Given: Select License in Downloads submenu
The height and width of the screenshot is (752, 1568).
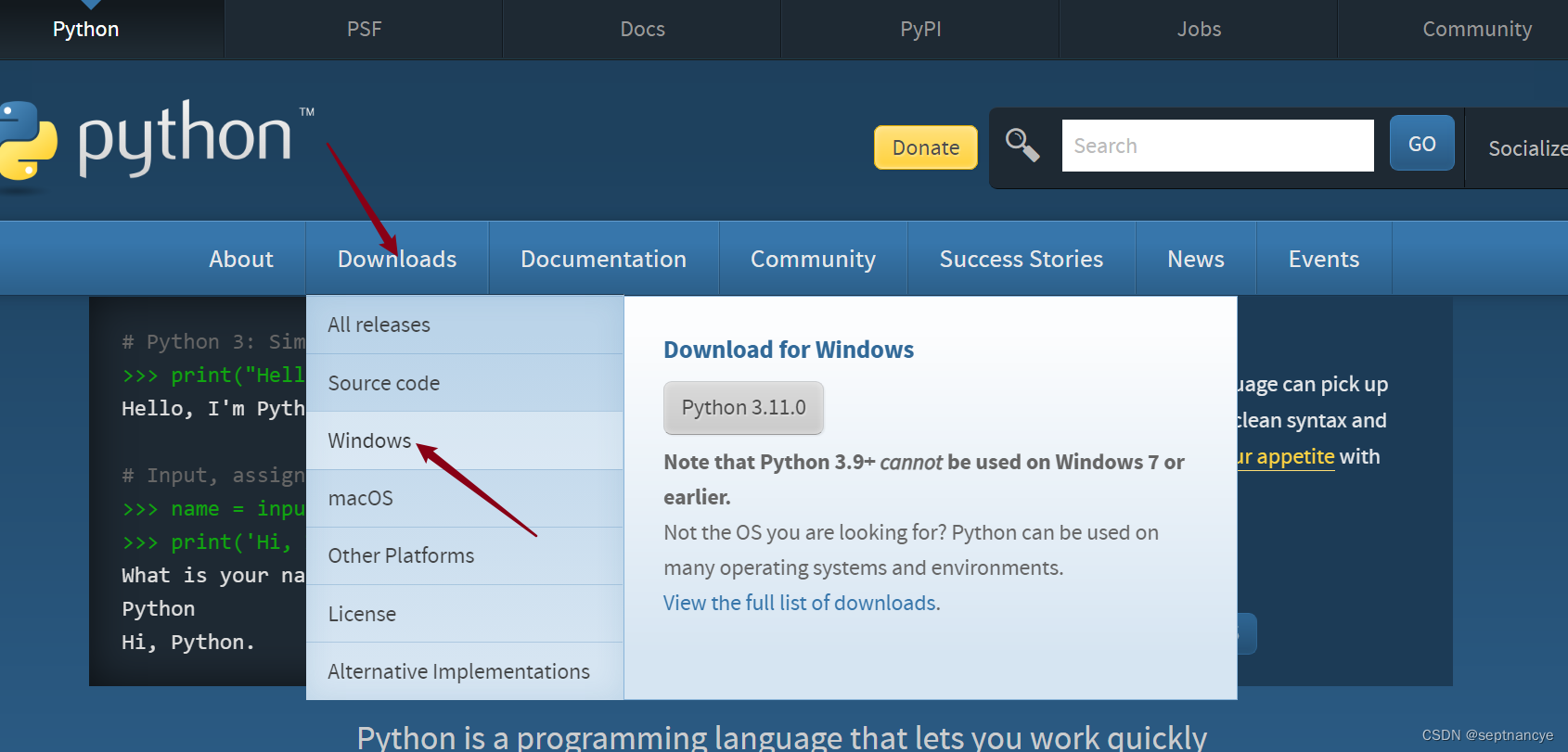Looking at the screenshot, I should coord(465,614).
